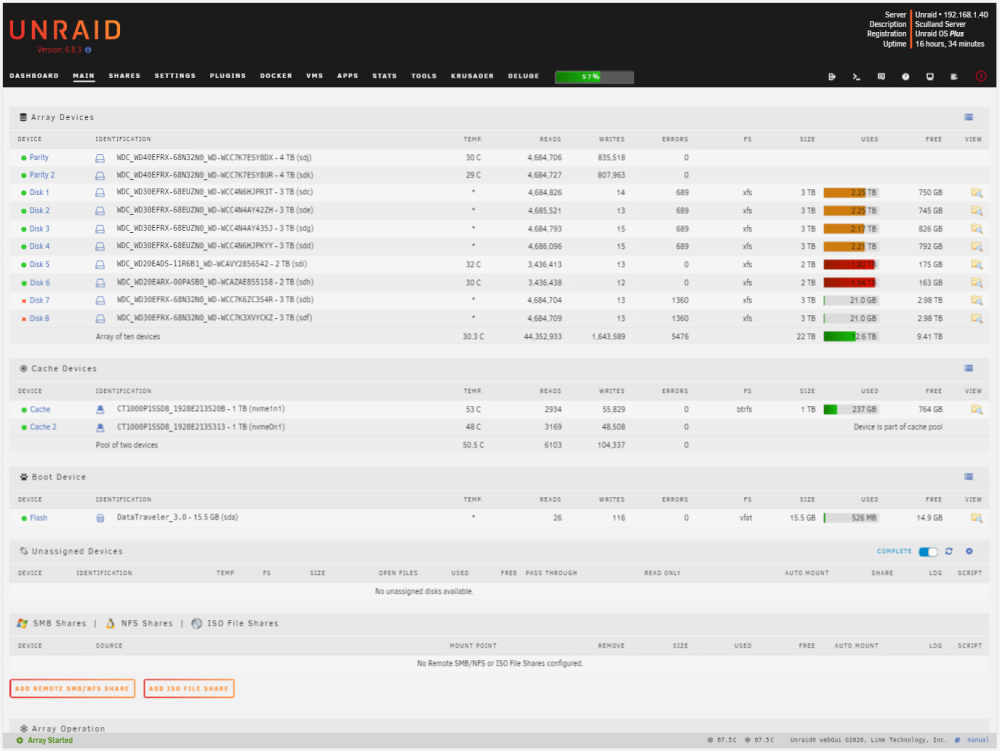Open the log icon in top bar

(x=954, y=77)
